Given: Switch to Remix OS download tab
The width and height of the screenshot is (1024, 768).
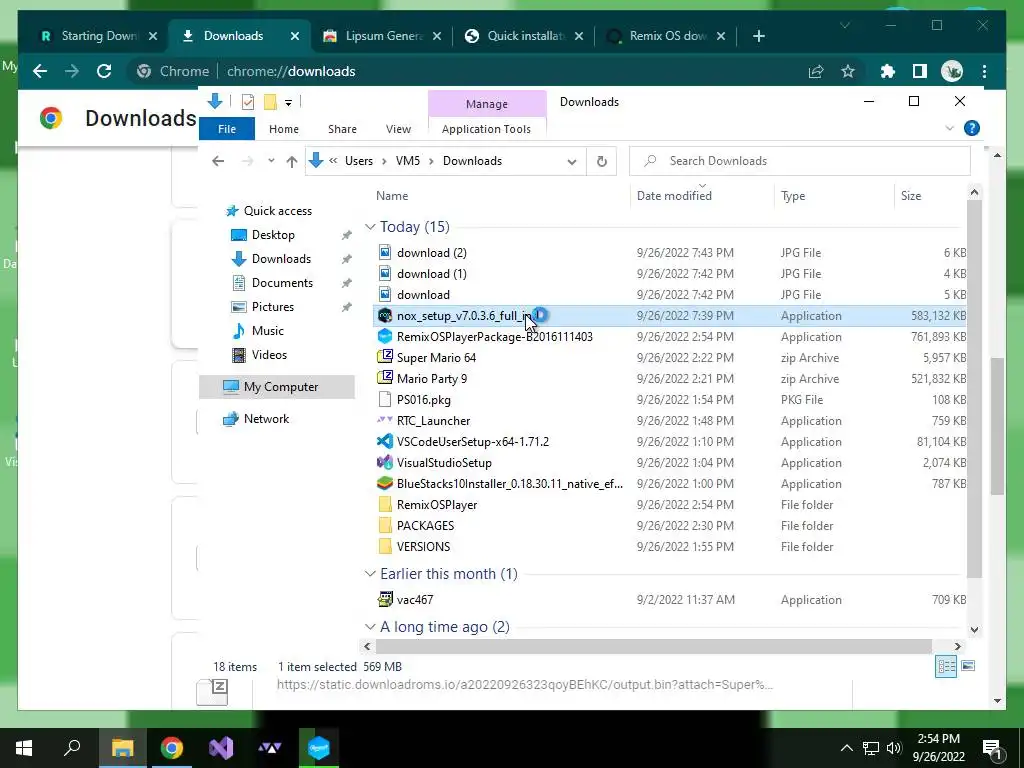Looking at the screenshot, I should pos(666,36).
